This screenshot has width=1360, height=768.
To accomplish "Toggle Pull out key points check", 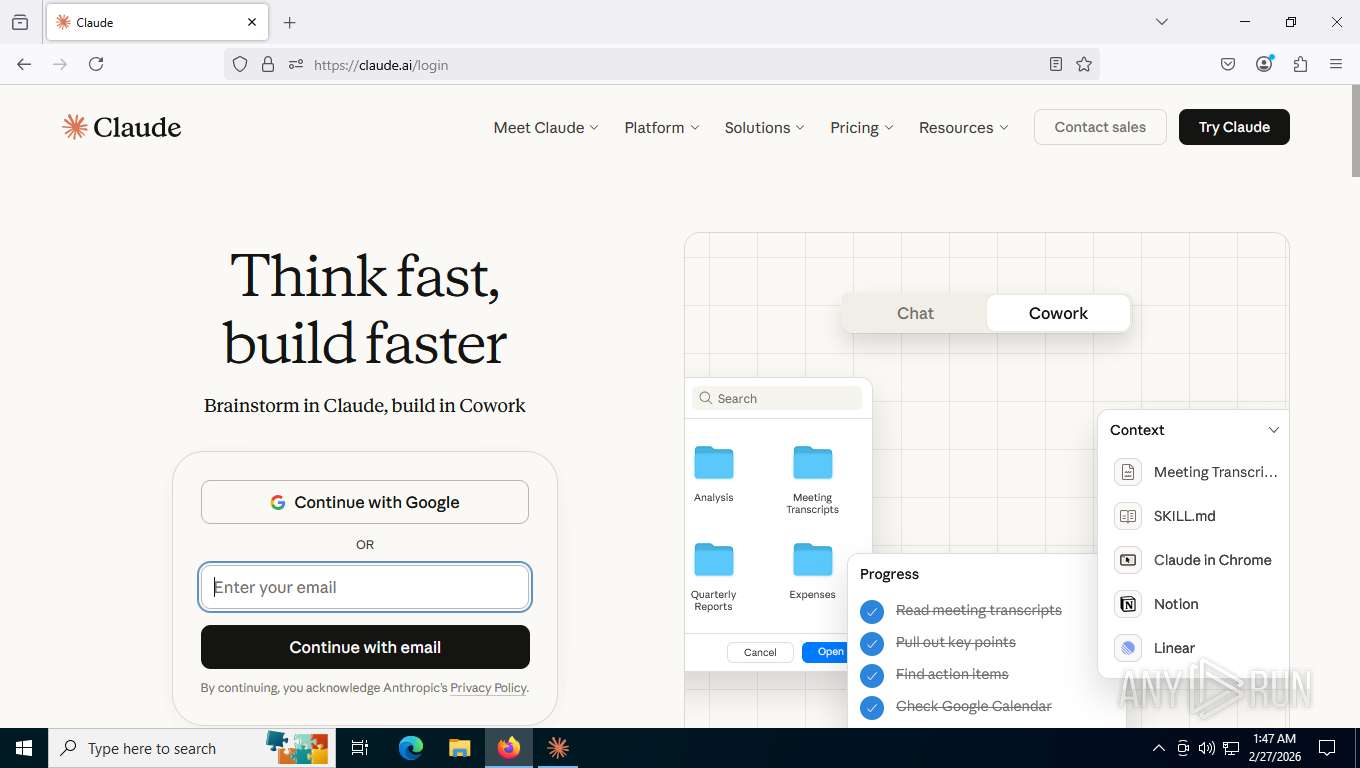I will (x=872, y=643).
